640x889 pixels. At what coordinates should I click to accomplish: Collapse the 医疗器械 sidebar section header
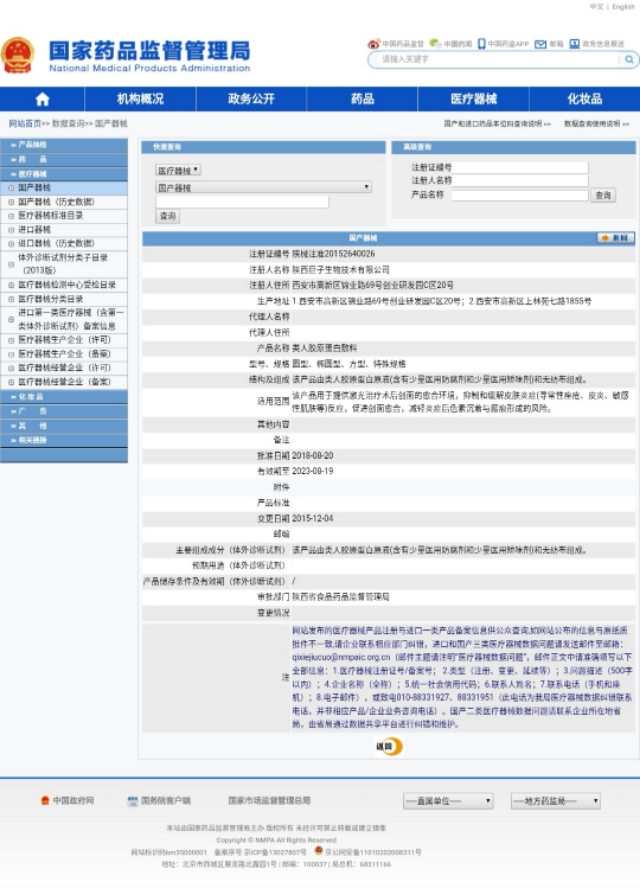(x=63, y=174)
